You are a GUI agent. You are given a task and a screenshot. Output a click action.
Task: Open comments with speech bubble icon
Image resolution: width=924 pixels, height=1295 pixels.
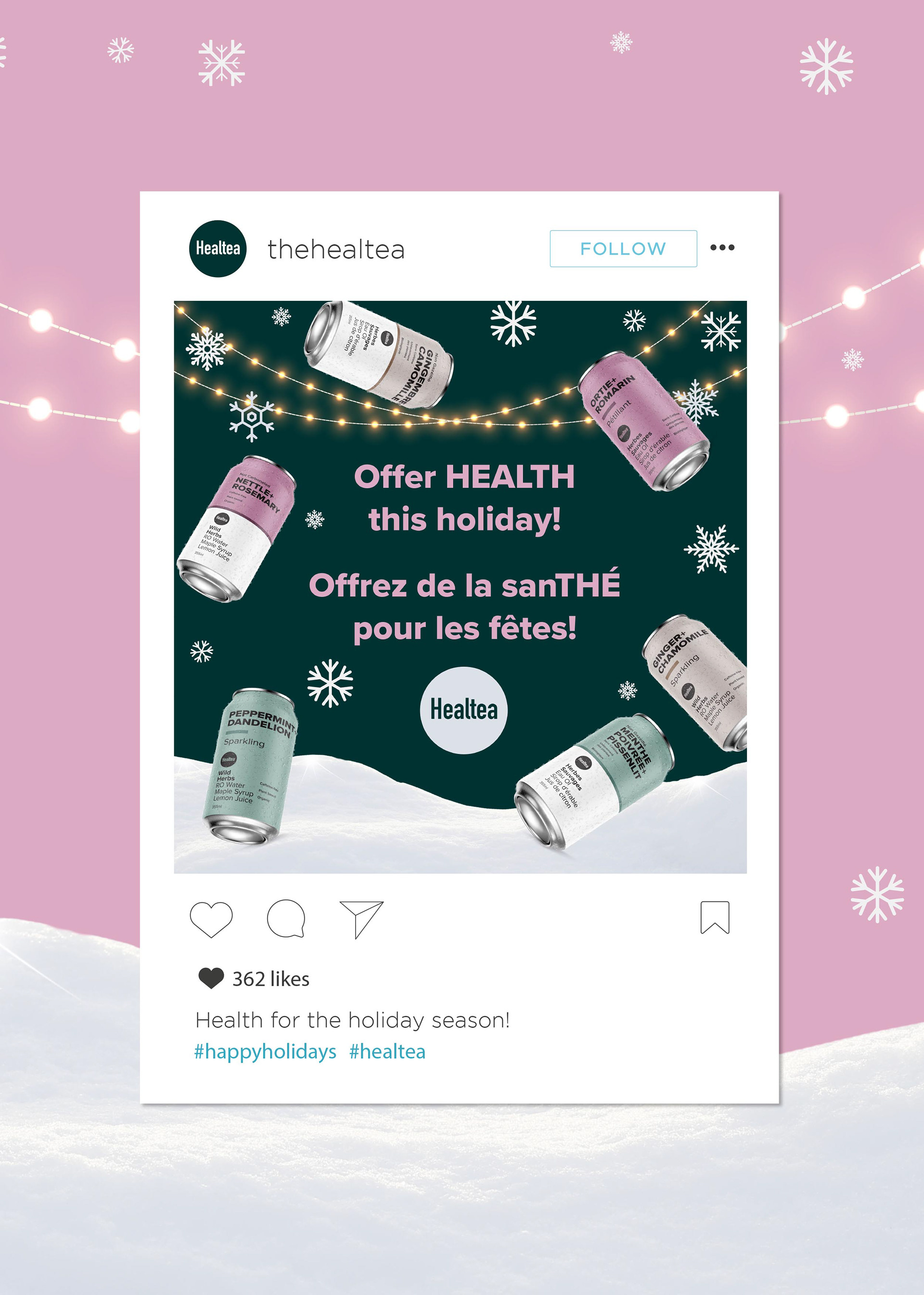pos(286,918)
